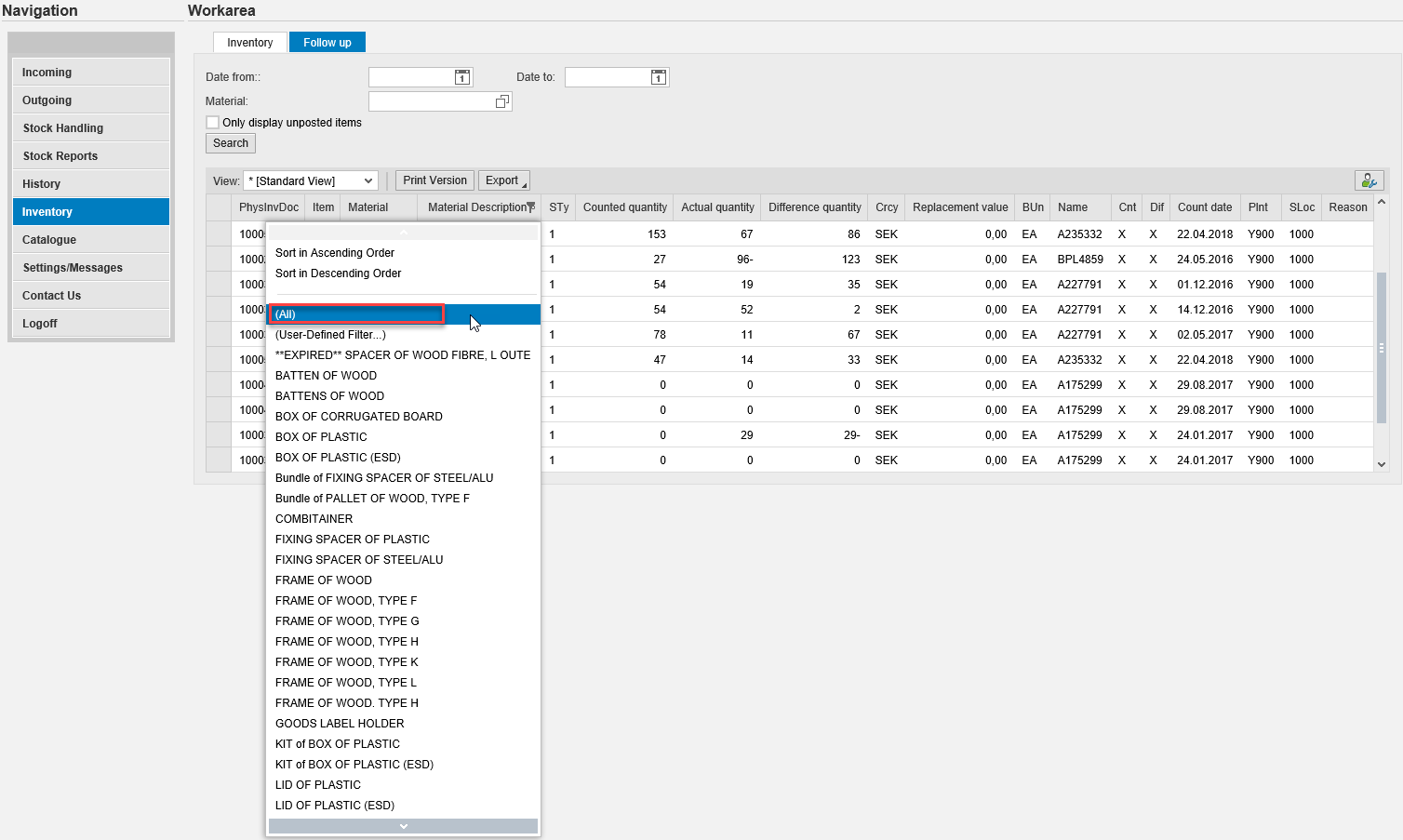This screenshot has height=840, width=1403.
Task: Switch to the Follow up tab
Action: 327,42
